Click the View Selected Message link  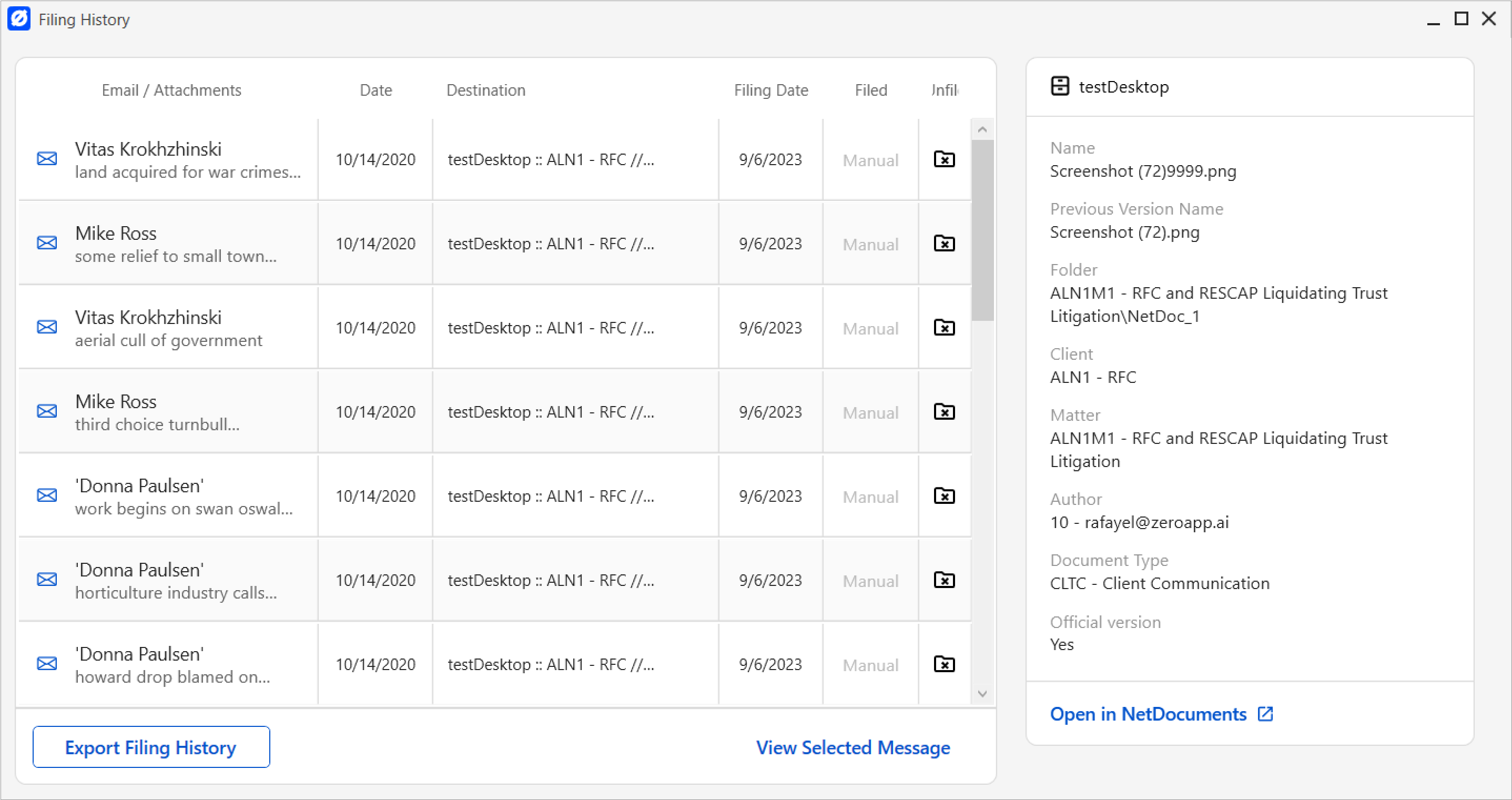click(853, 747)
